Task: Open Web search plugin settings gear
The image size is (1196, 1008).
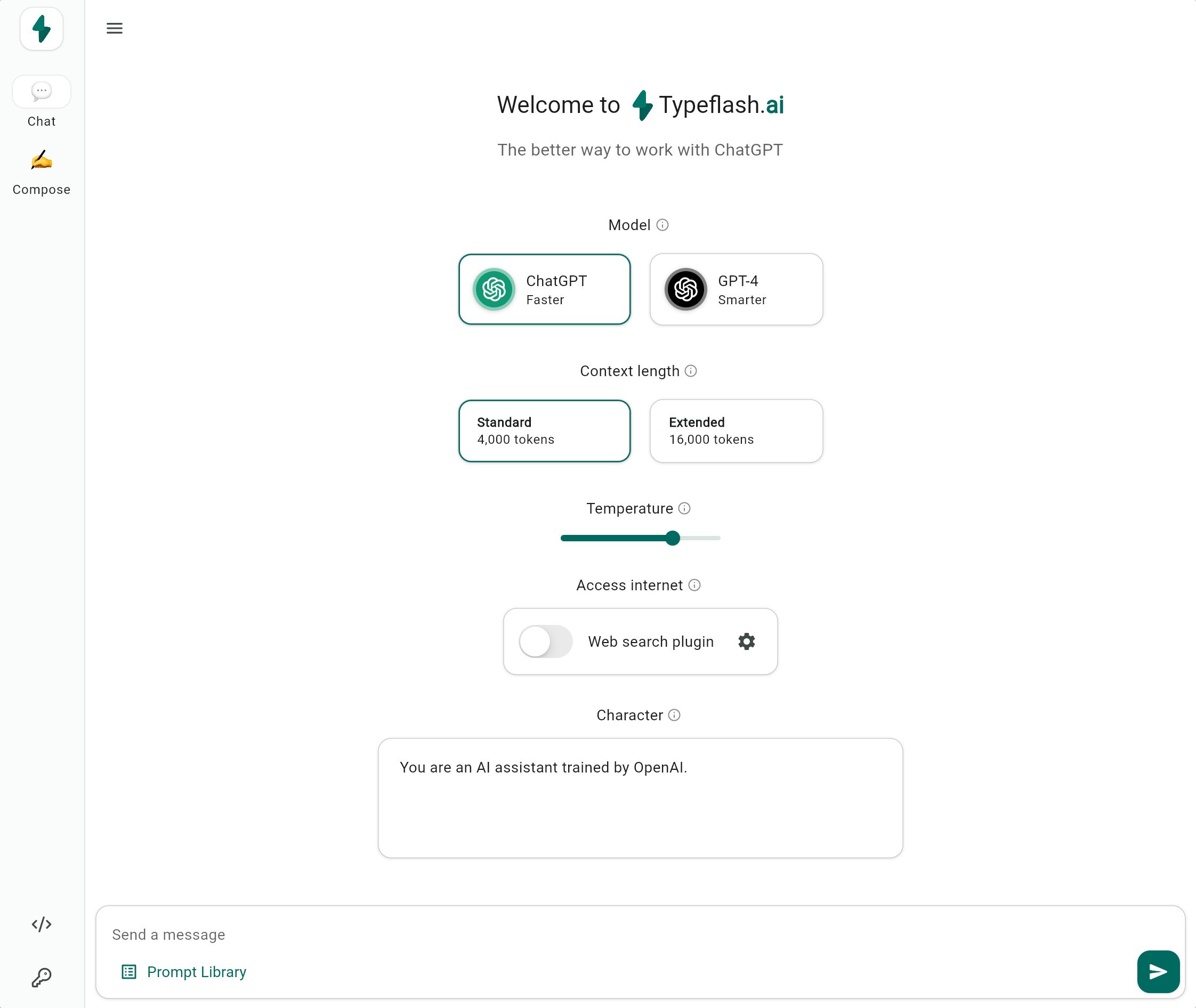Action: 746,641
